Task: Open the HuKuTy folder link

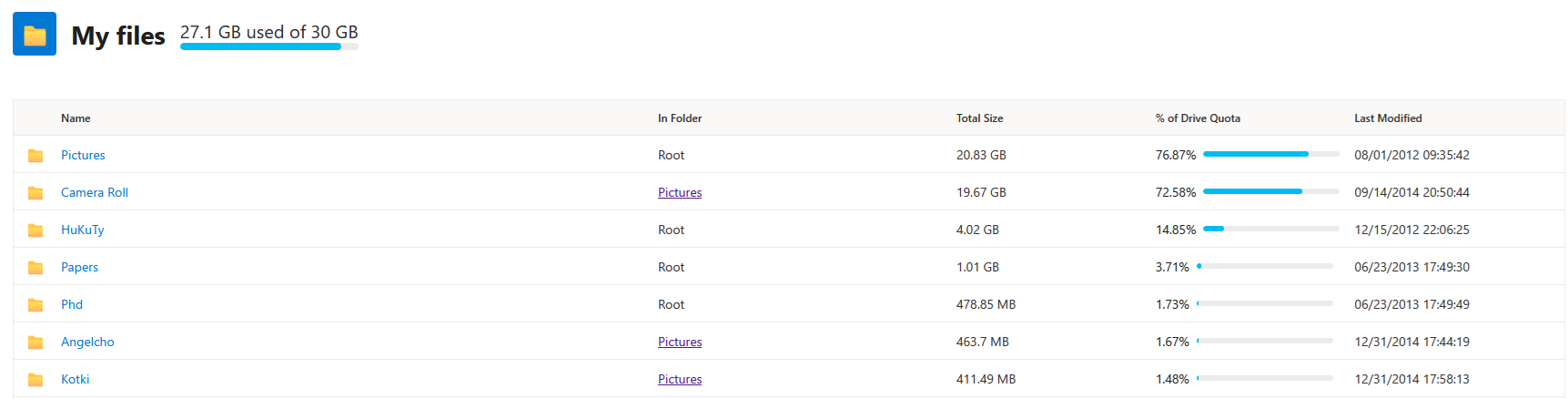Action: point(83,230)
